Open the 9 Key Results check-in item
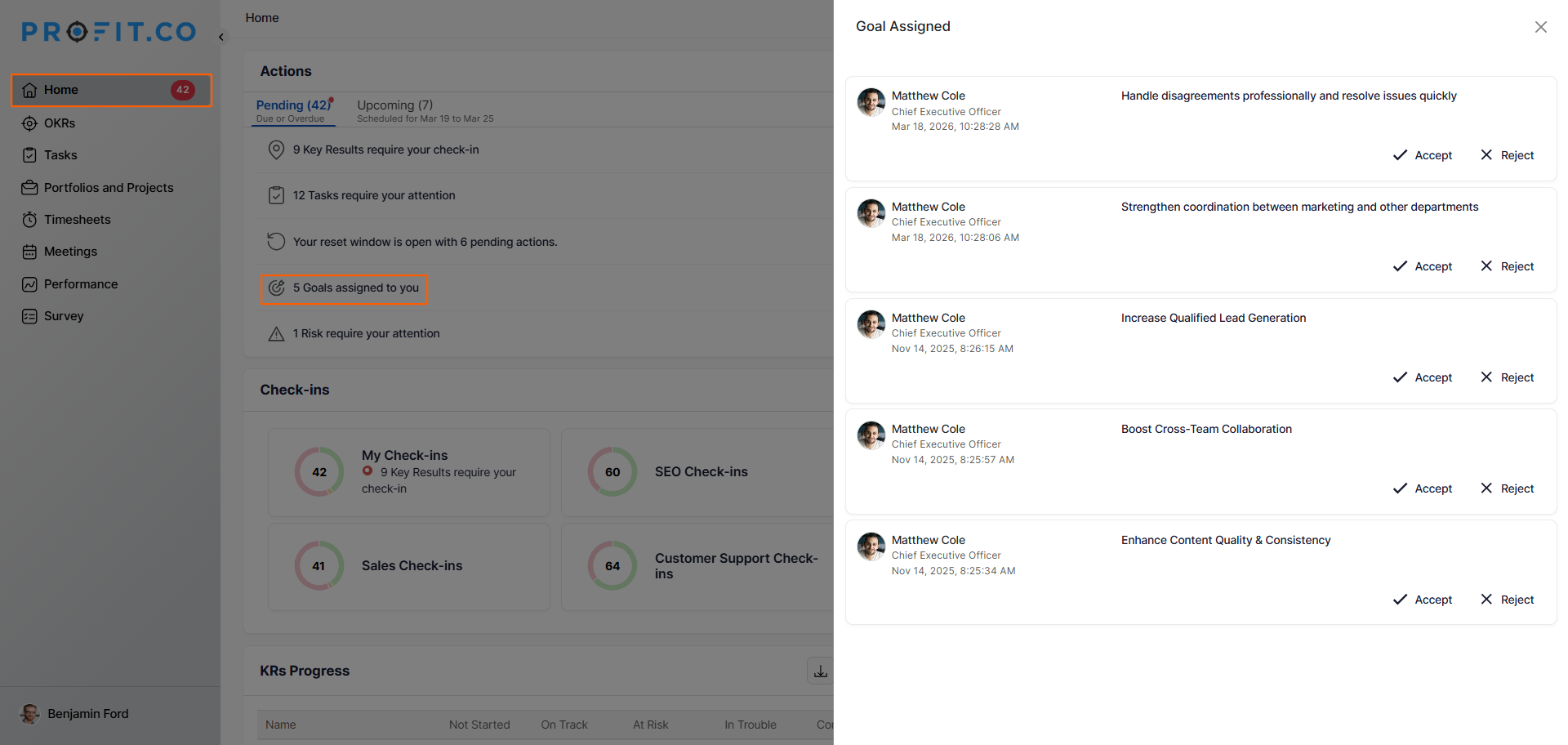This screenshot has height=745, width=1568. [x=385, y=149]
